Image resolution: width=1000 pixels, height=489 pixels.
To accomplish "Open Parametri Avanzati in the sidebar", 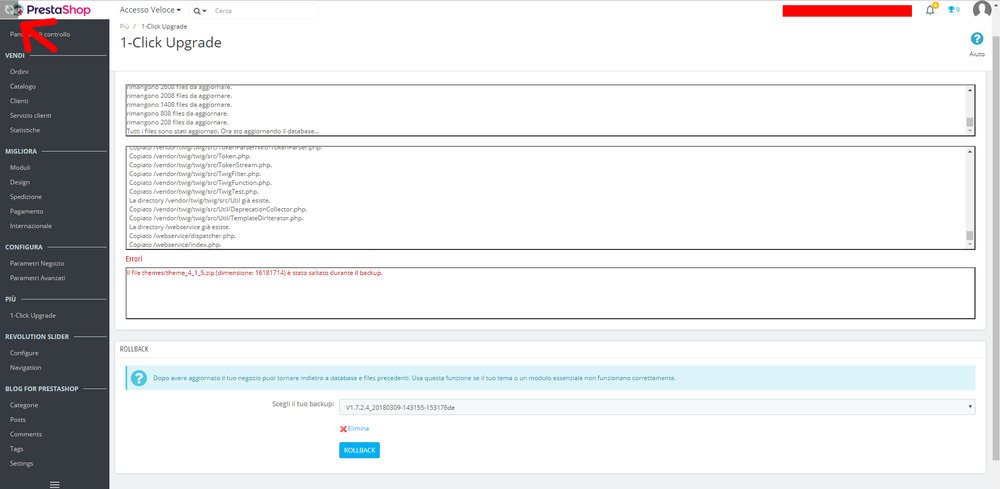I will pyautogui.click(x=38, y=278).
